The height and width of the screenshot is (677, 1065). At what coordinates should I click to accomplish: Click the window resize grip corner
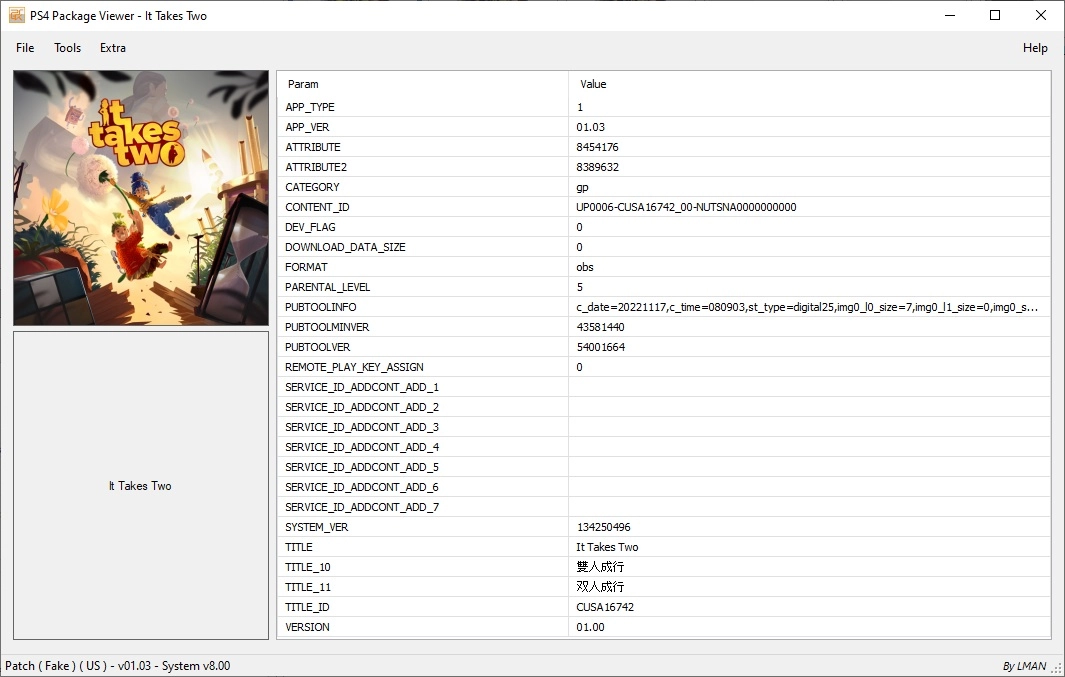pyautogui.click(x=1057, y=669)
